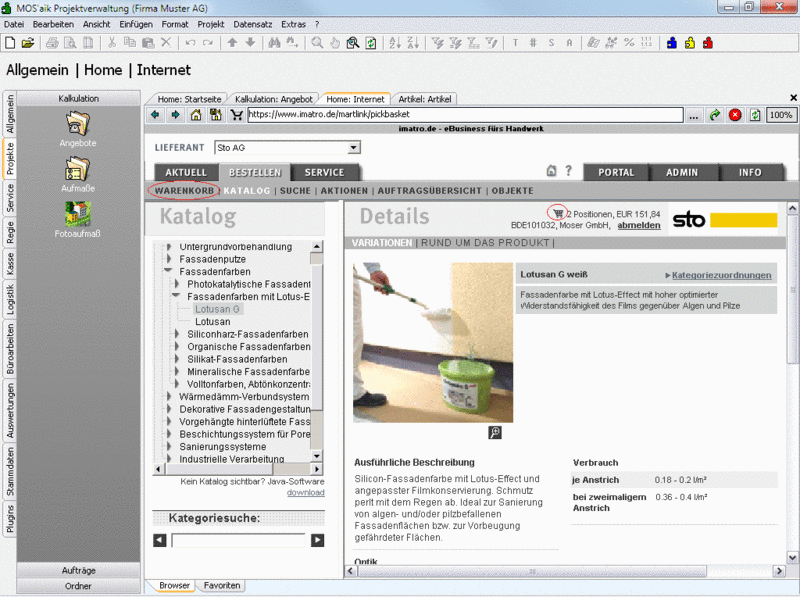Click the help question mark icon

click(568, 171)
